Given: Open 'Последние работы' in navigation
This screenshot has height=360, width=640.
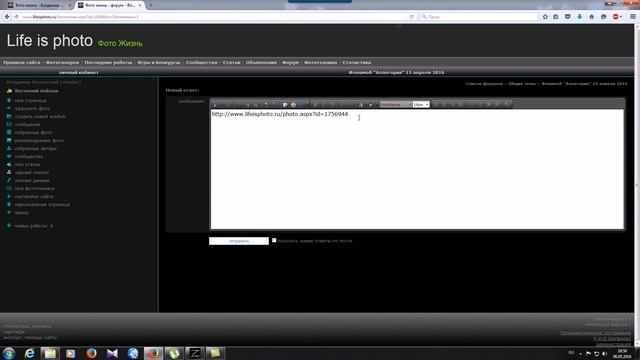Looking at the screenshot, I should [x=108, y=62].
